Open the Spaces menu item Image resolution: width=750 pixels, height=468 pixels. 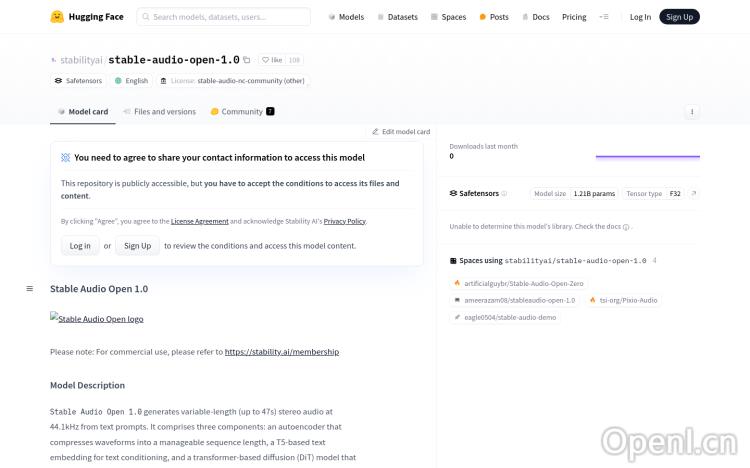449,17
